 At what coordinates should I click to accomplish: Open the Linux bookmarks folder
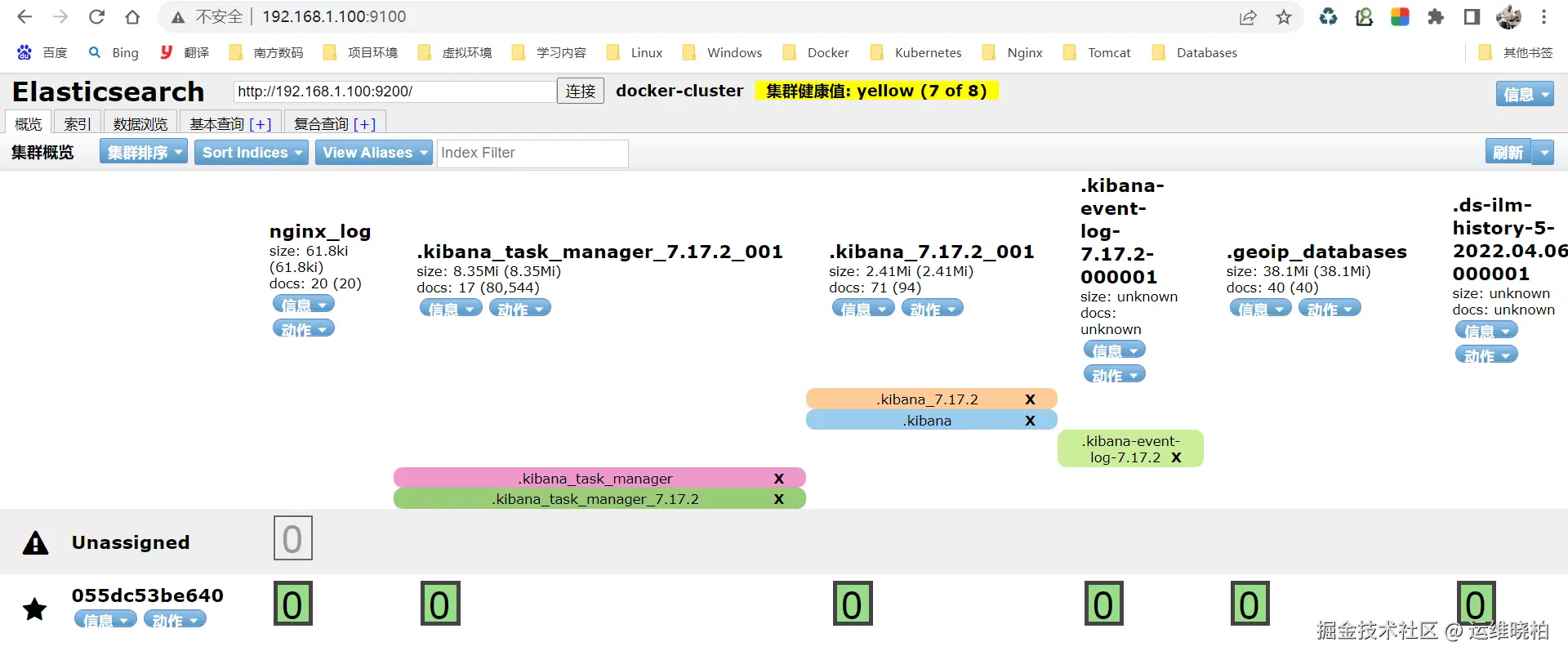point(635,52)
